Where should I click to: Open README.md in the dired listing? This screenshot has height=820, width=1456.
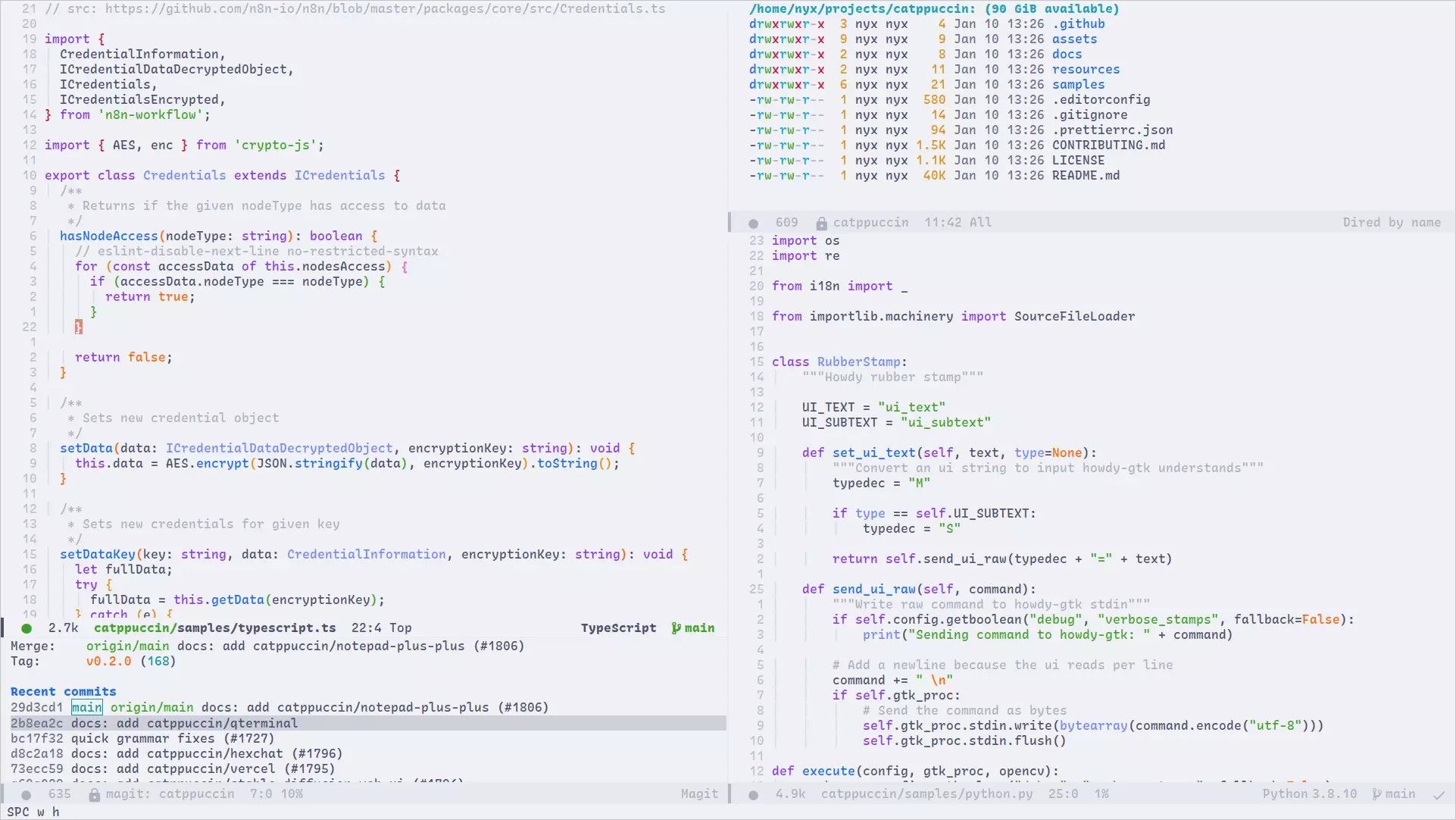(x=1085, y=176)
